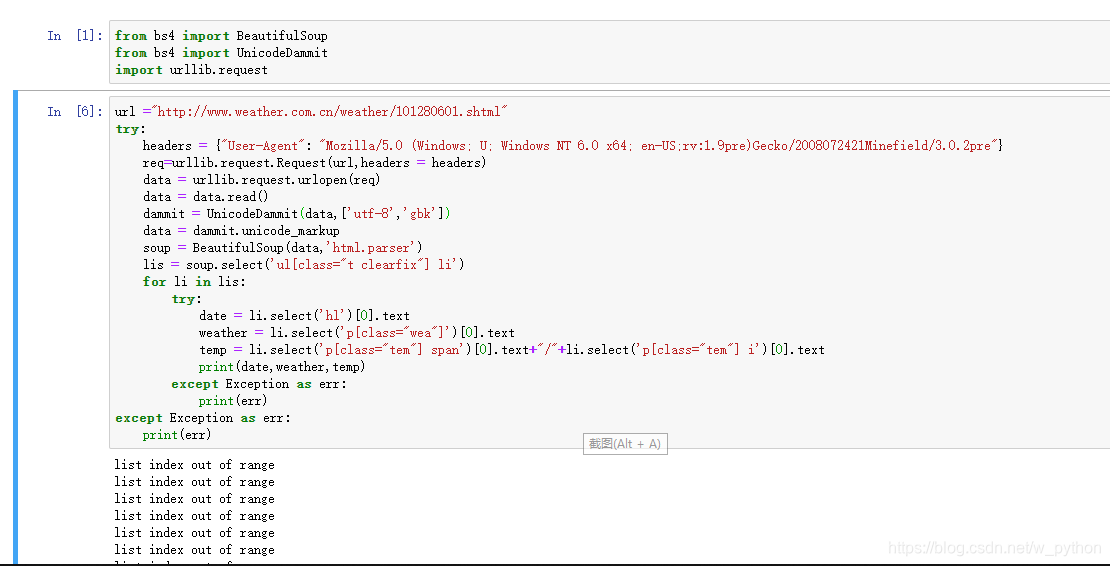This screenshot has height=566, width=1110.
Task: Click the UnicodeDammit(data,['utf-8','gbk']) line
Action: tap(296, 214)
